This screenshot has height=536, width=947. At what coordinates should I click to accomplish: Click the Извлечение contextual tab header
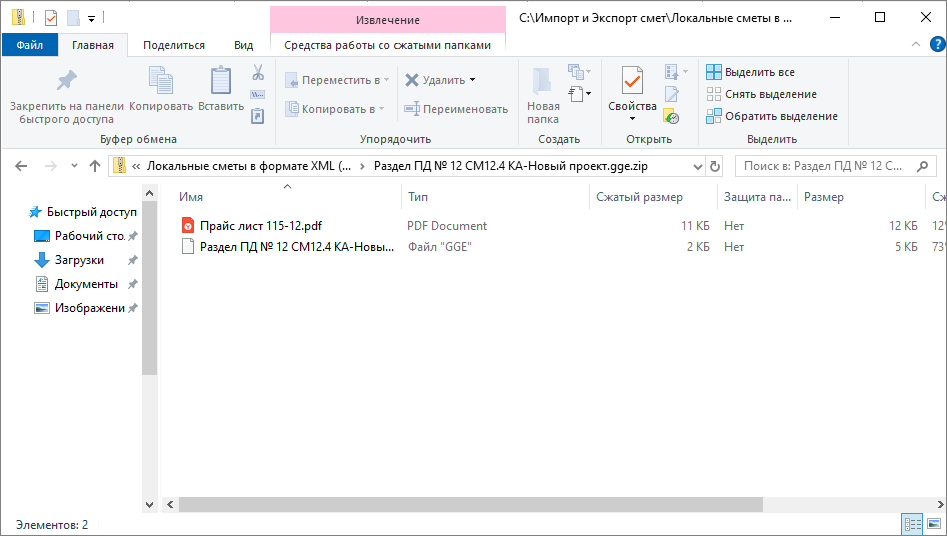(x=387, y=20)
